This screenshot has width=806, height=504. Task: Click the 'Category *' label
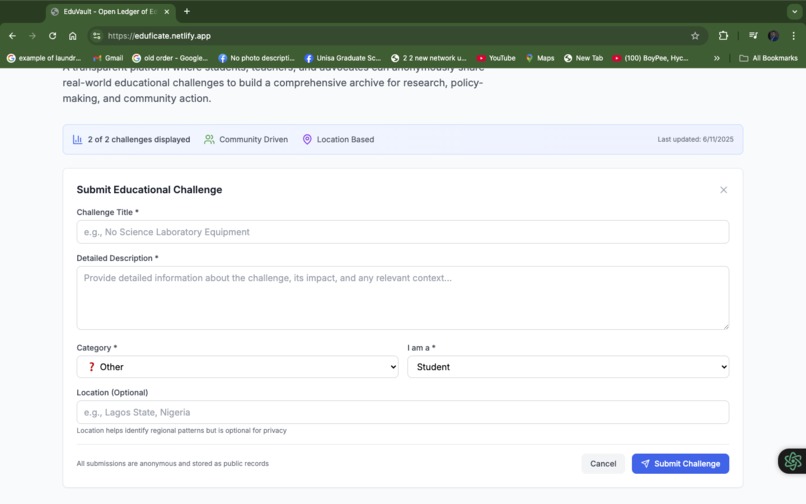97,348
